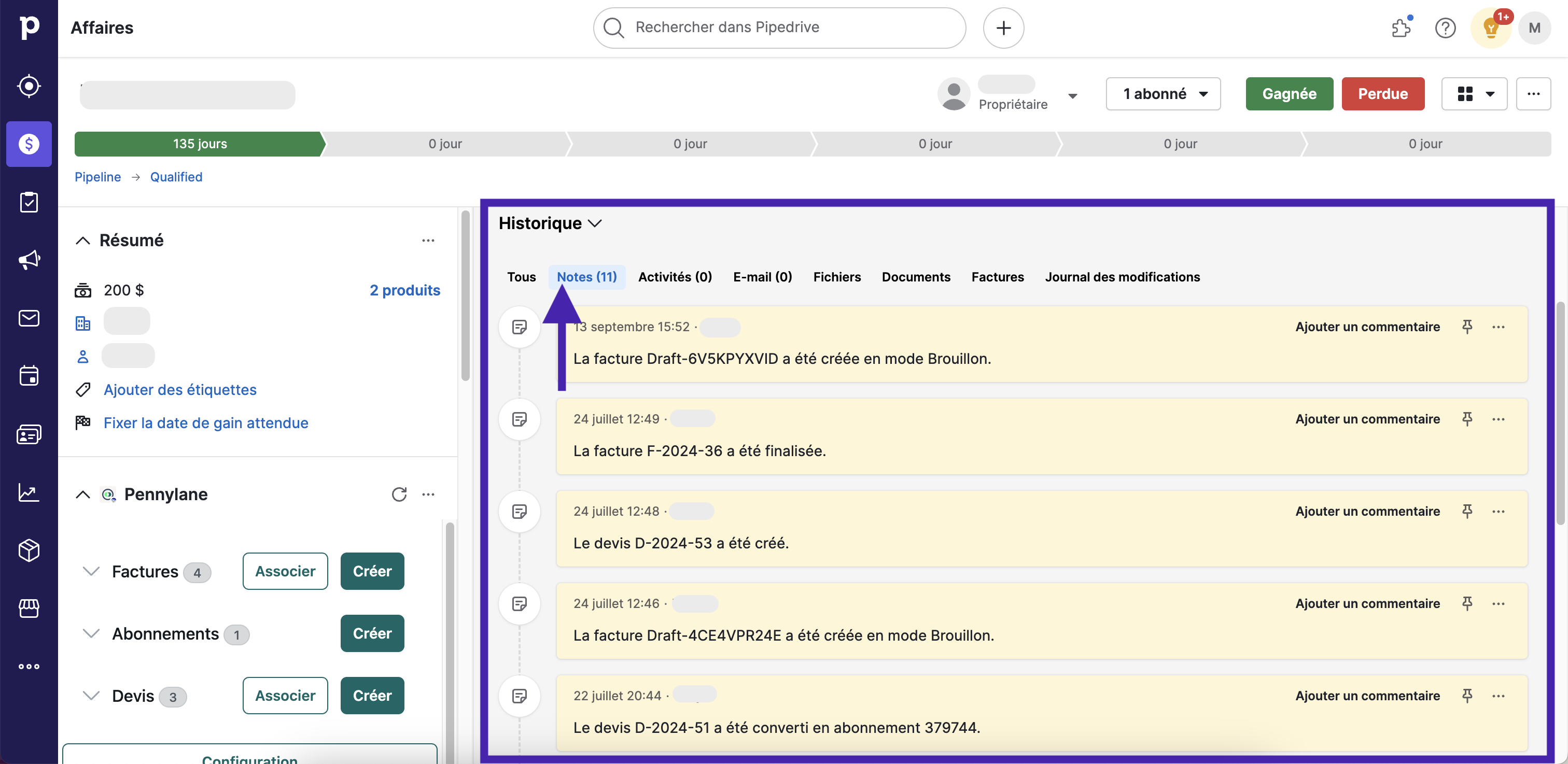Expand the Abonnements list
This screenshot has height=764, width=1568.
point(91,633)
